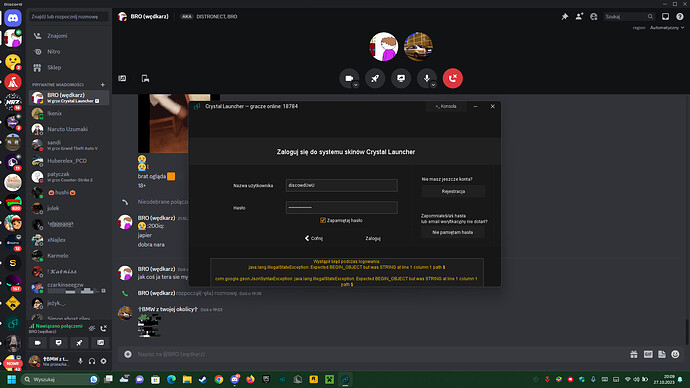Screen dimensions: 690x388
Task: Click Nazwa użytkownika input field
Action: [341, 185]
